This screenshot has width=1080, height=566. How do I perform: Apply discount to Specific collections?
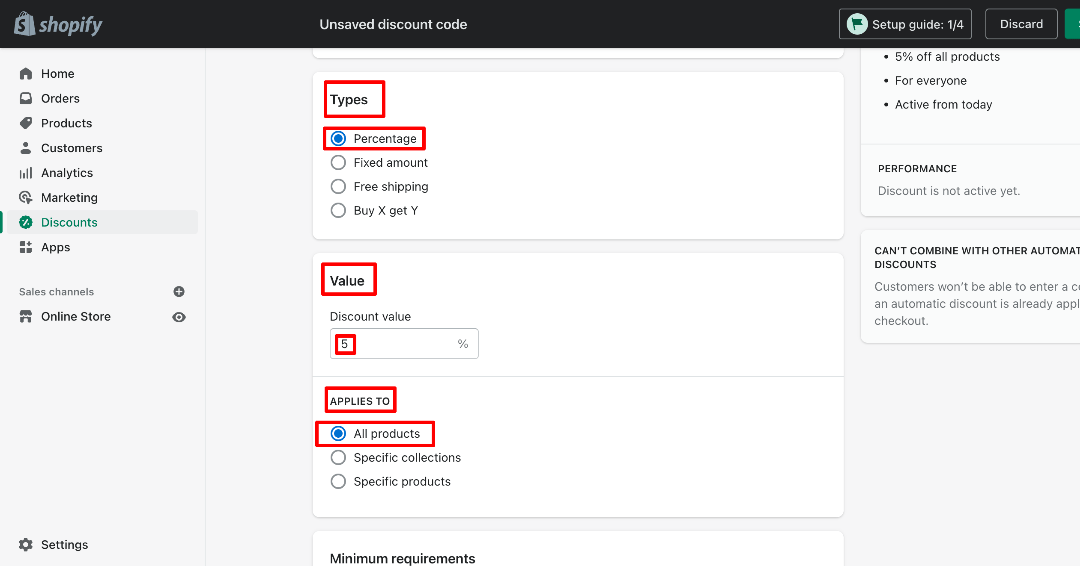tap(338, 458)
